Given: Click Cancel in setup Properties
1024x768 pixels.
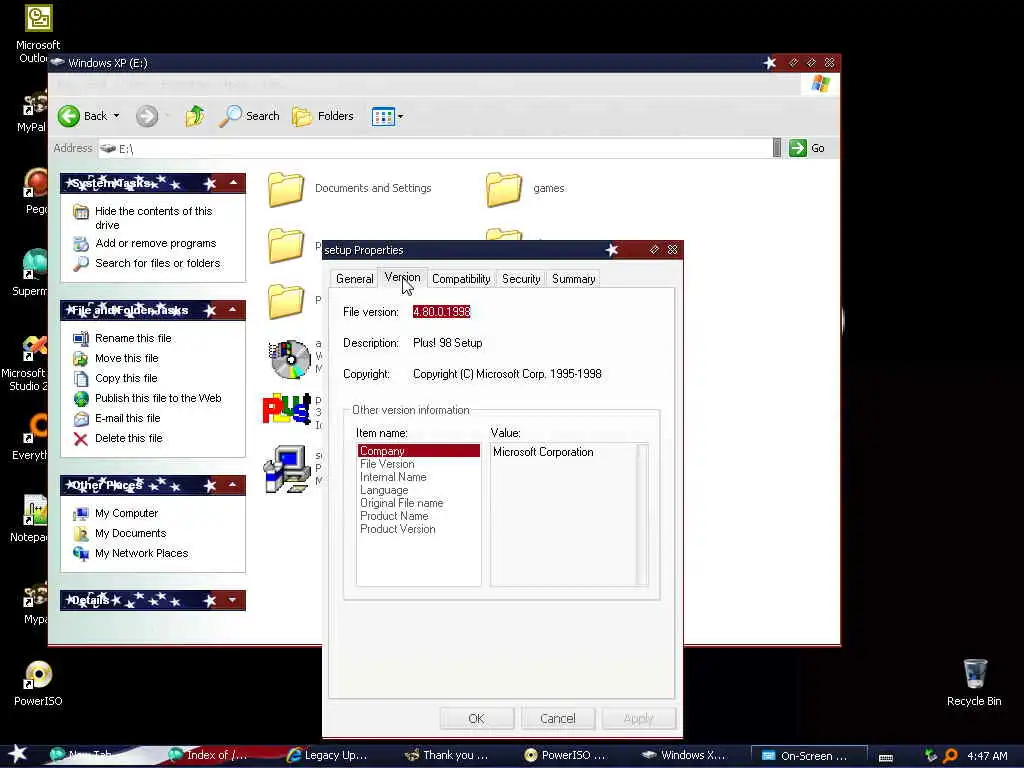Looking at the screenshot, I should point(558,718).
